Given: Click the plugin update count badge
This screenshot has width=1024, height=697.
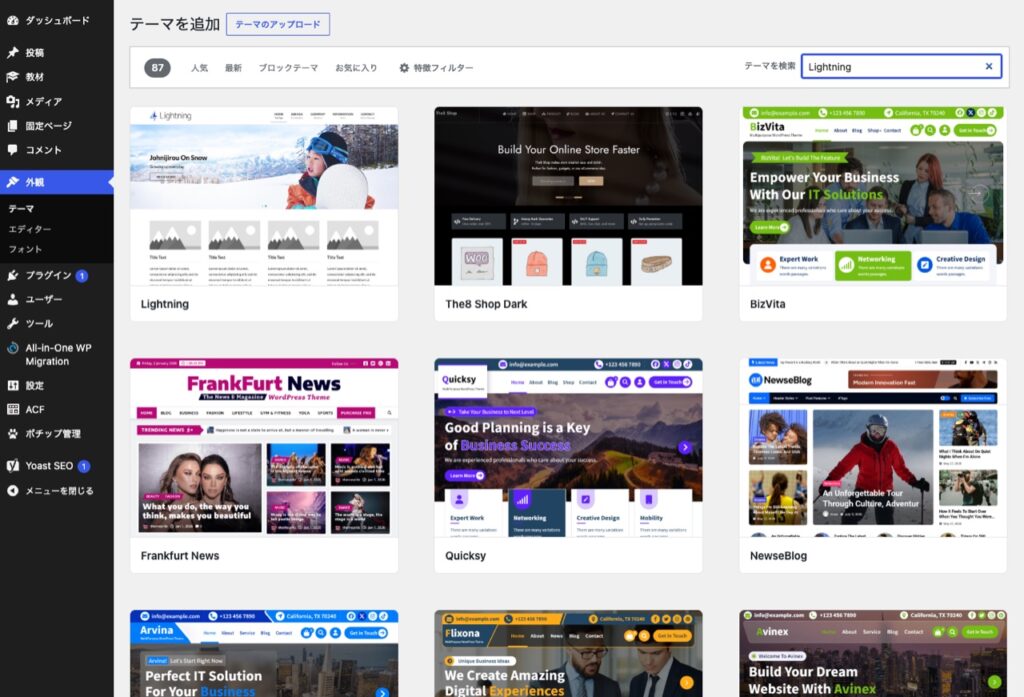Looking at the screenshot, I should tap(82, 276).
